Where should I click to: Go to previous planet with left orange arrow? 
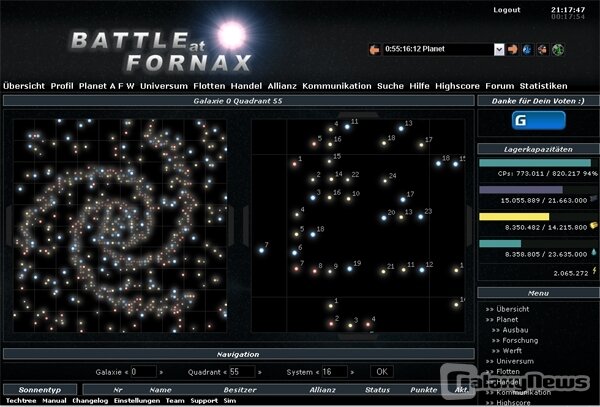[x=375, y=49]
